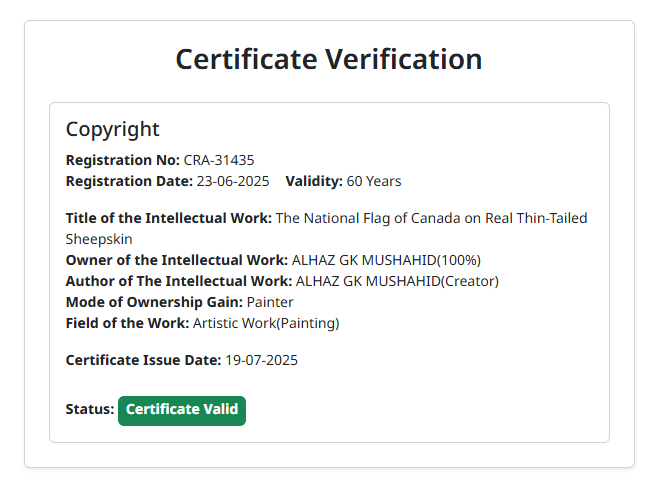Screen dimensions: 647x481
Task: Click the certificate issue date 19-07-2025
Action: click(261, 360)
